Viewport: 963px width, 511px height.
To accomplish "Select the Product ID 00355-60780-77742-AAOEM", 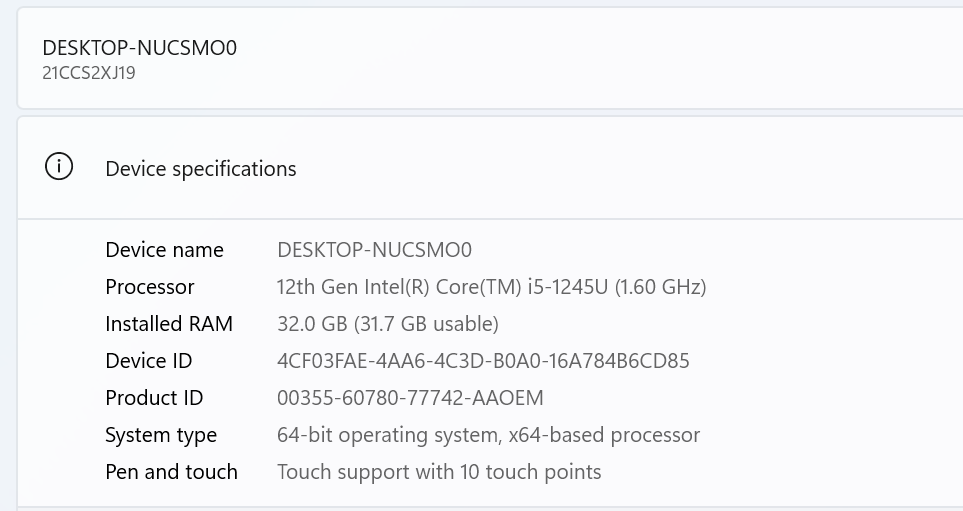I will point(410,398).
